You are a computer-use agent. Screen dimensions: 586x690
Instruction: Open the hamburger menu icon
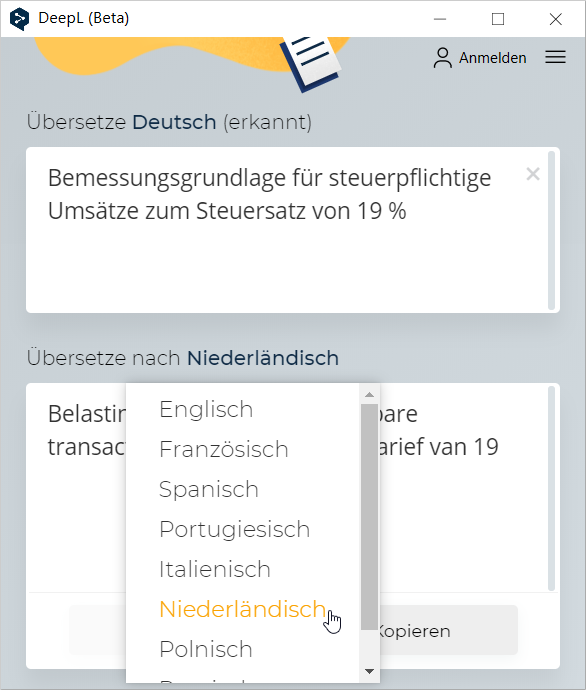click(555, 57)
